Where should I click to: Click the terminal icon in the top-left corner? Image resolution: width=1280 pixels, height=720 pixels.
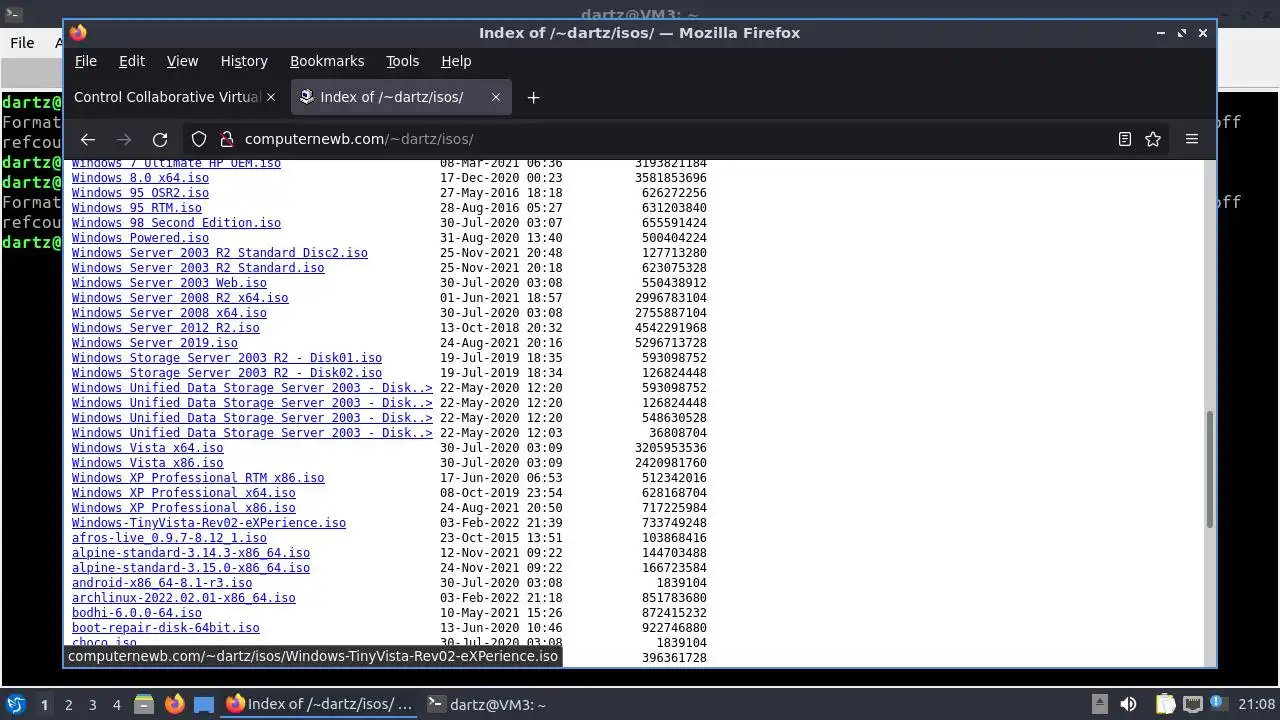click(x=13, y=15)
